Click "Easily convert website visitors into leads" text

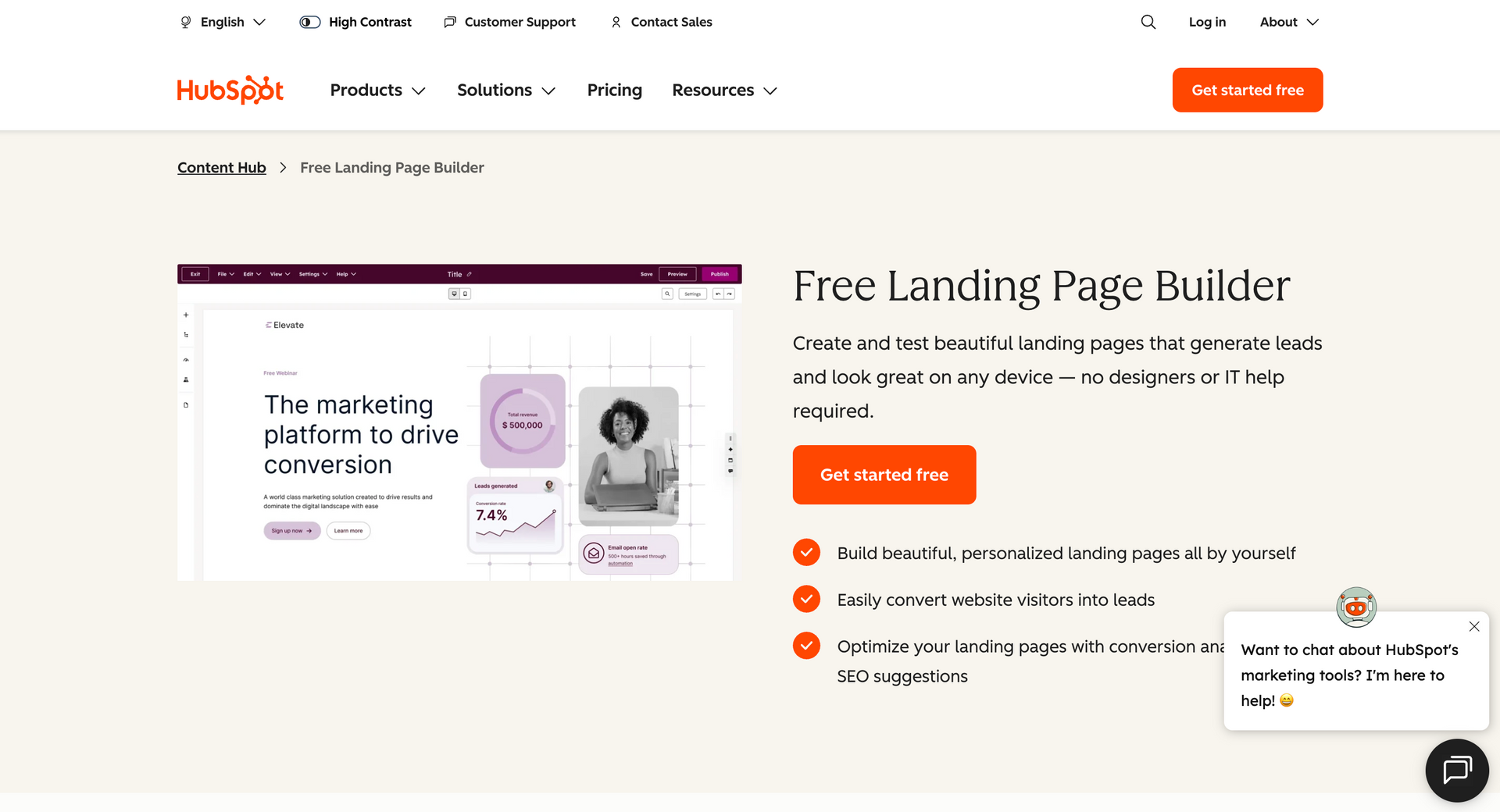pyautogui.click(x=996, y=600)
